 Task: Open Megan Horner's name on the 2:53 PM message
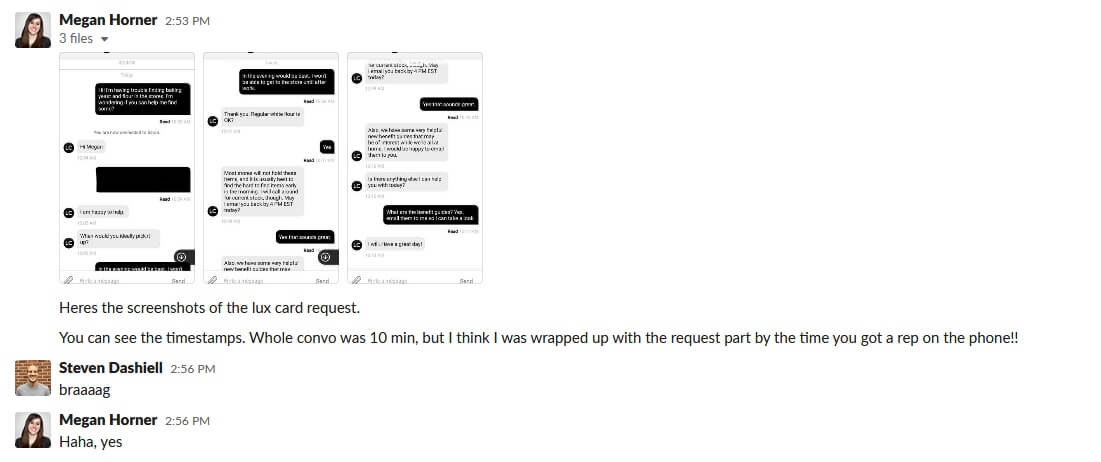(108, 20)
